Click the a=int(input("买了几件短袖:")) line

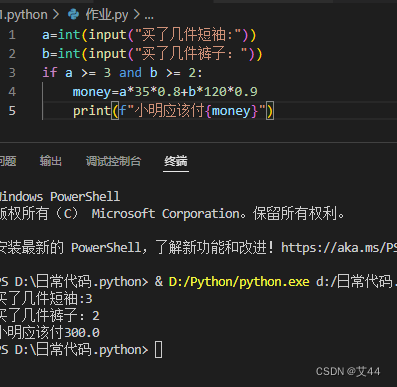[x=149, y=35]
